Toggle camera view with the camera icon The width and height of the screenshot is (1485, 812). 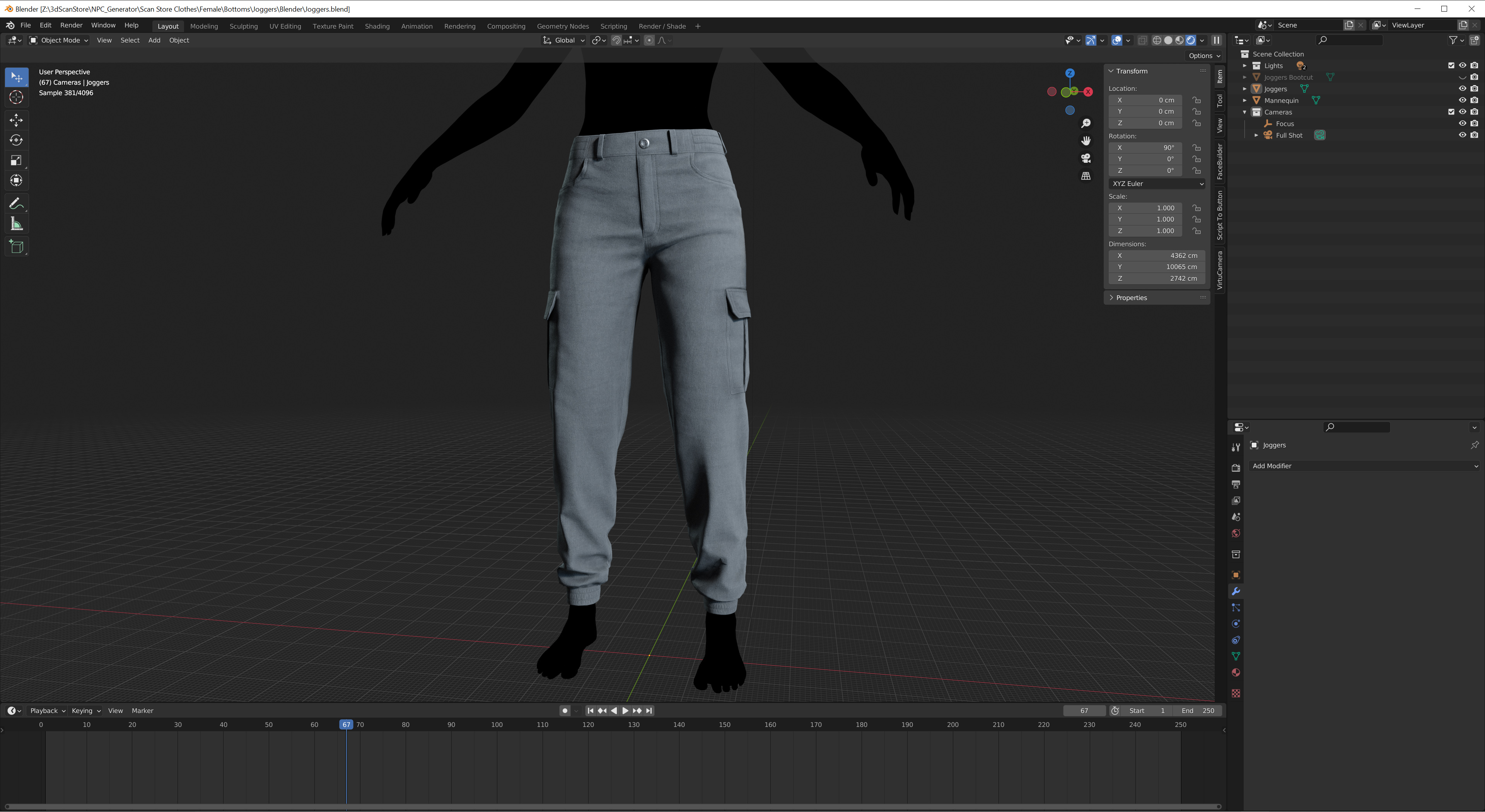click(1086, 158)
